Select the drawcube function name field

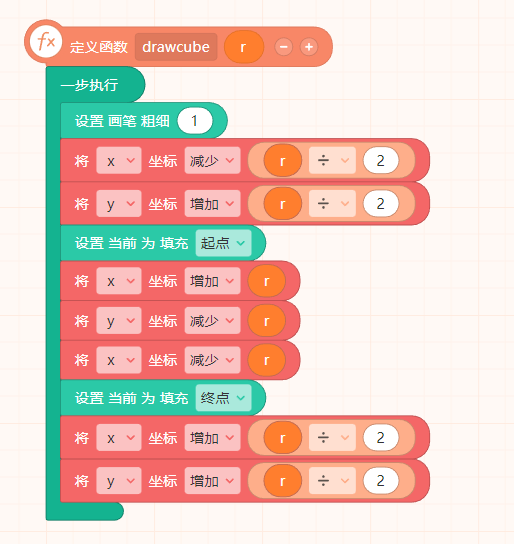click(176, 47)
